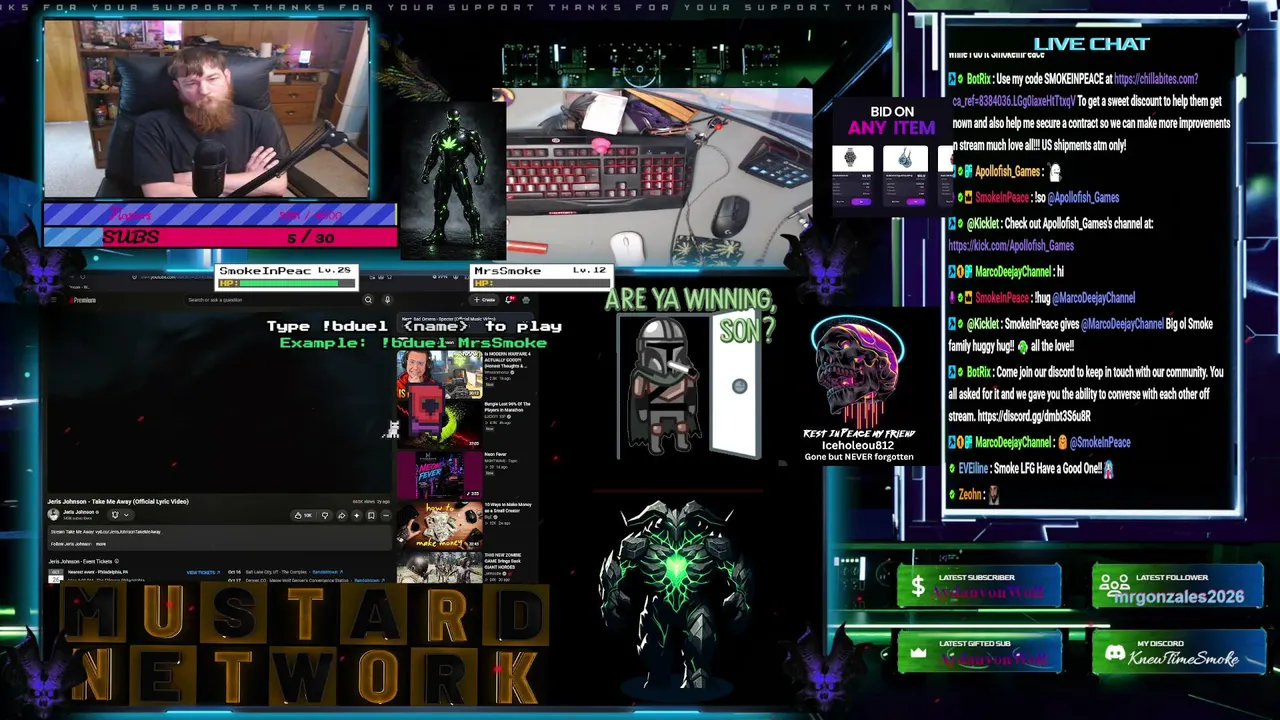This screenshot has height=720, width=1280.
Task: Click the 'Bid on Any Item' heading
Action: tap(891, 120)
